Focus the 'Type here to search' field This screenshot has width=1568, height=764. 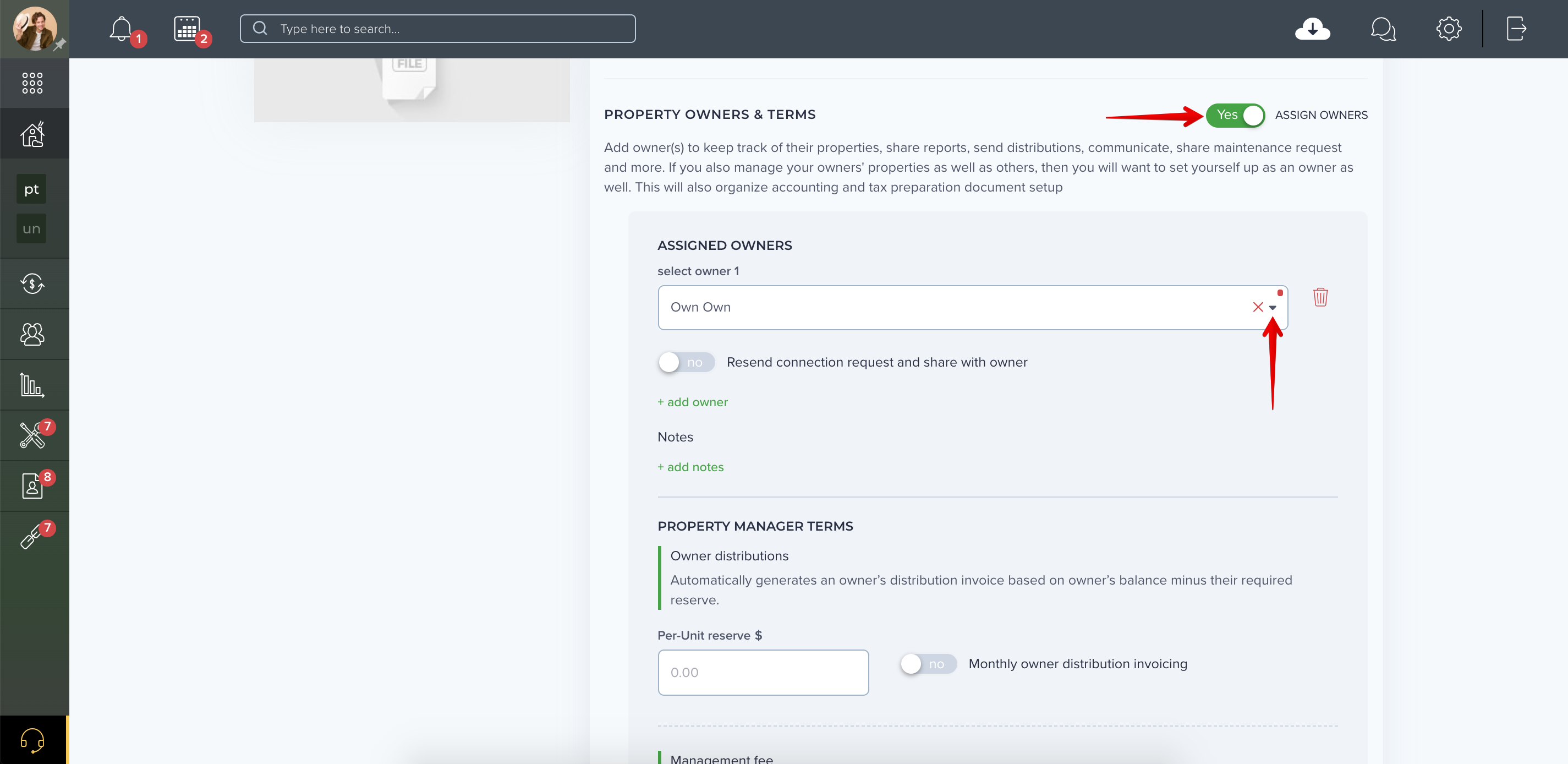click(x=437, y=29)
